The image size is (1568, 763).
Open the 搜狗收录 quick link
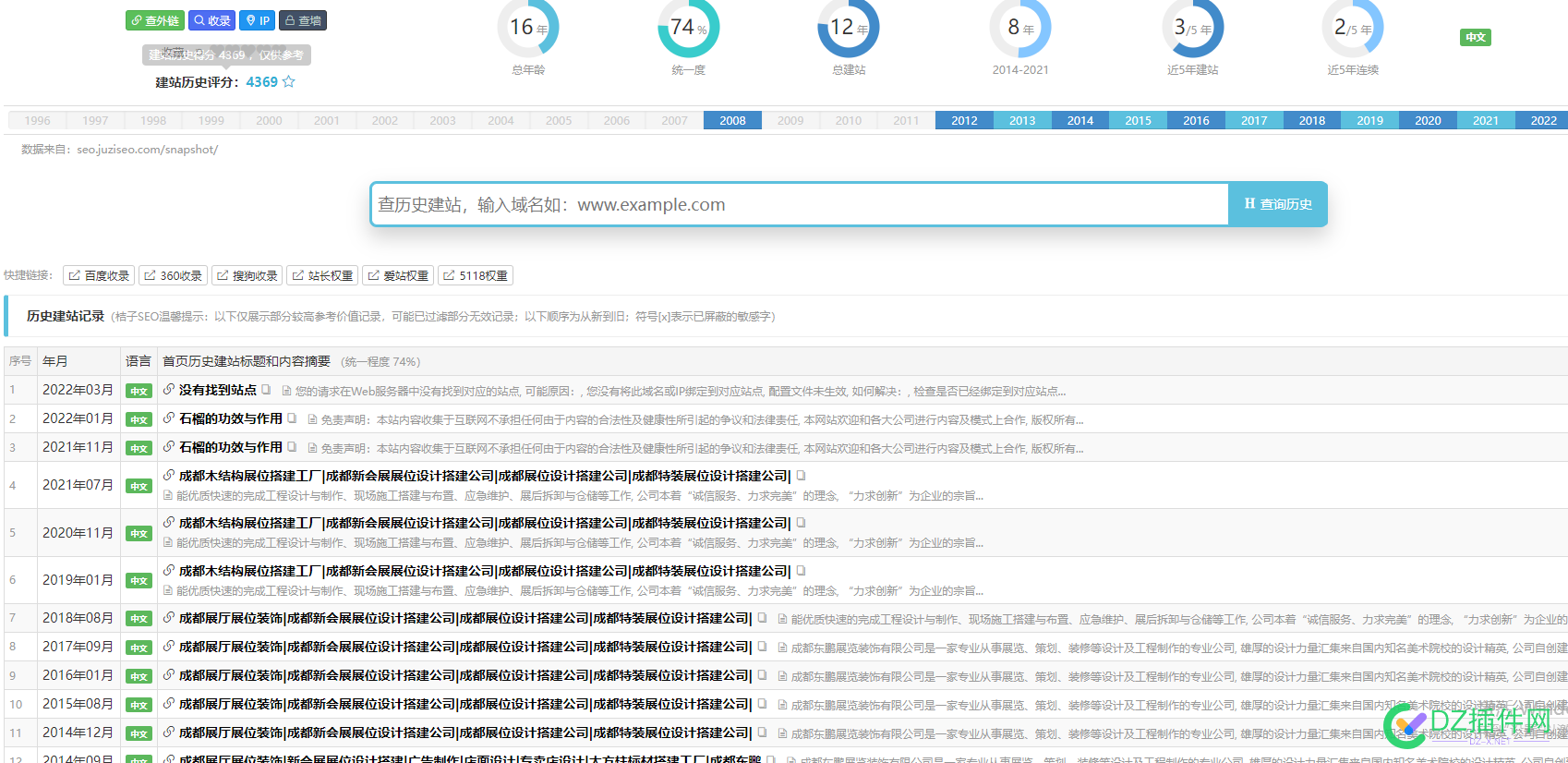pyautogui.click(x=247, y=275)
